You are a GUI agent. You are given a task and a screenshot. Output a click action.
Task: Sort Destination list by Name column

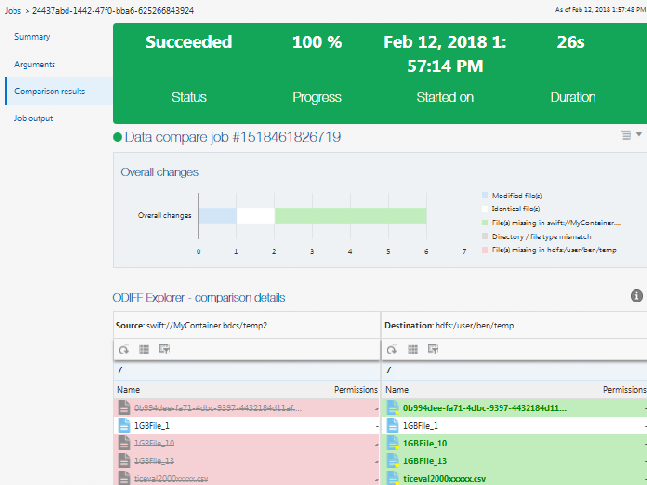pos(397,390)
